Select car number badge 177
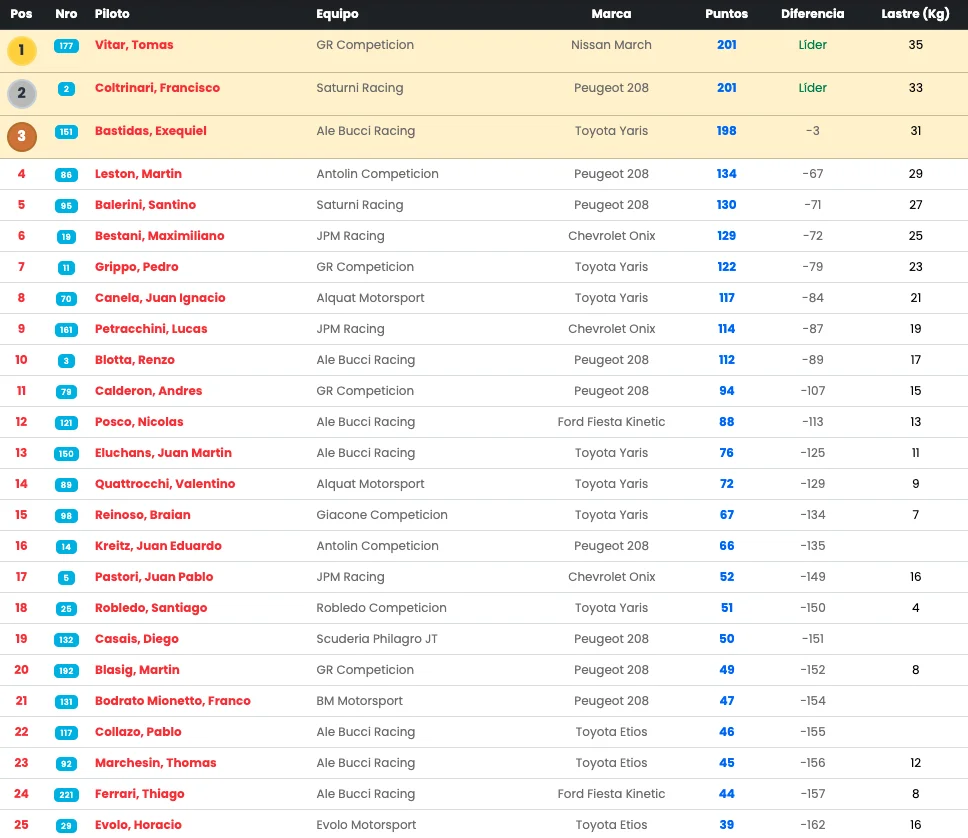The height and width of the screenshot is (838, 968). click(66, 46)
